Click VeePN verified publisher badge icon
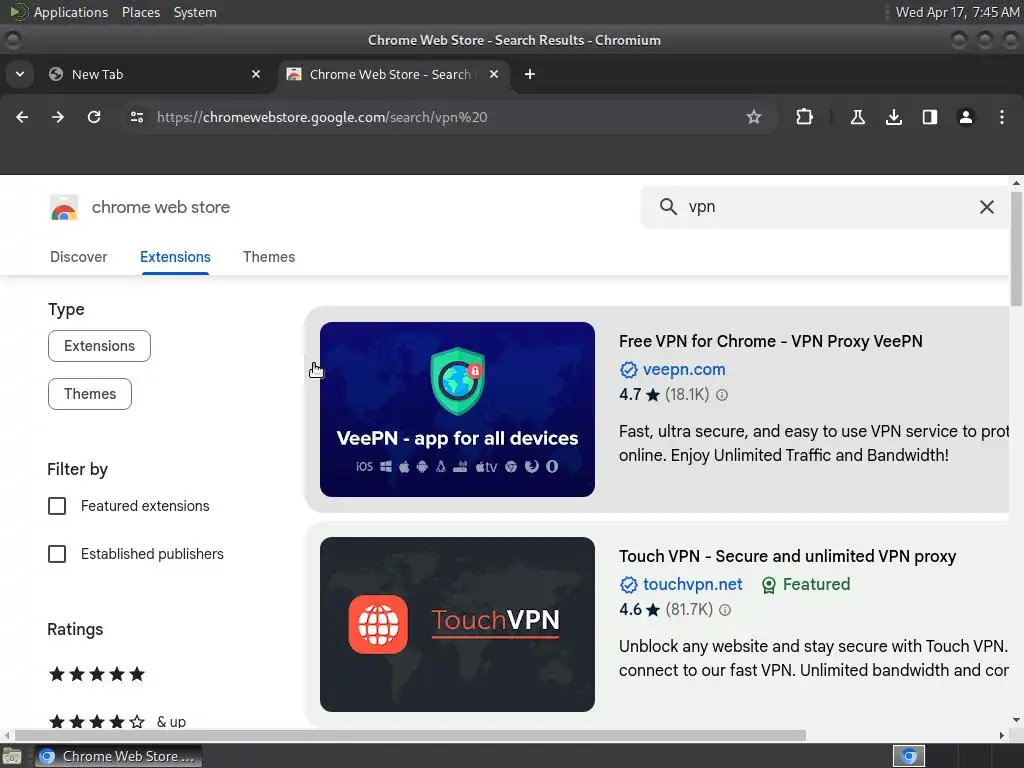1024x768 pixels. (628, 370)
